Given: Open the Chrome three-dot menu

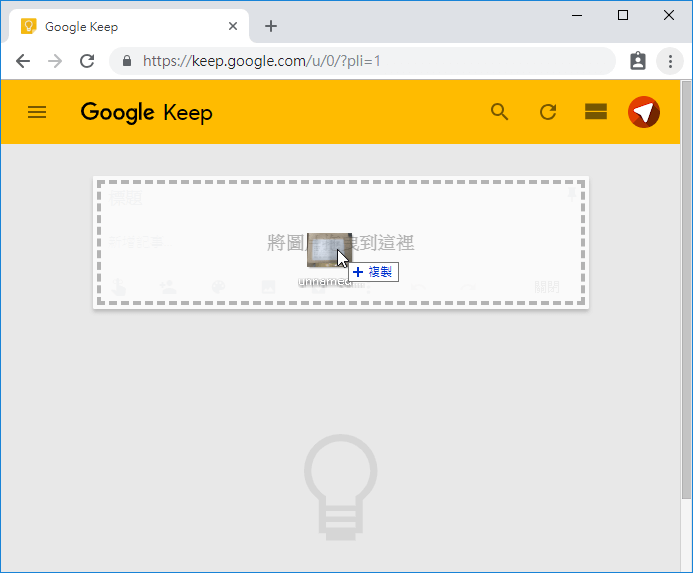Looking at the screenshot, I should tap(670, 61).
